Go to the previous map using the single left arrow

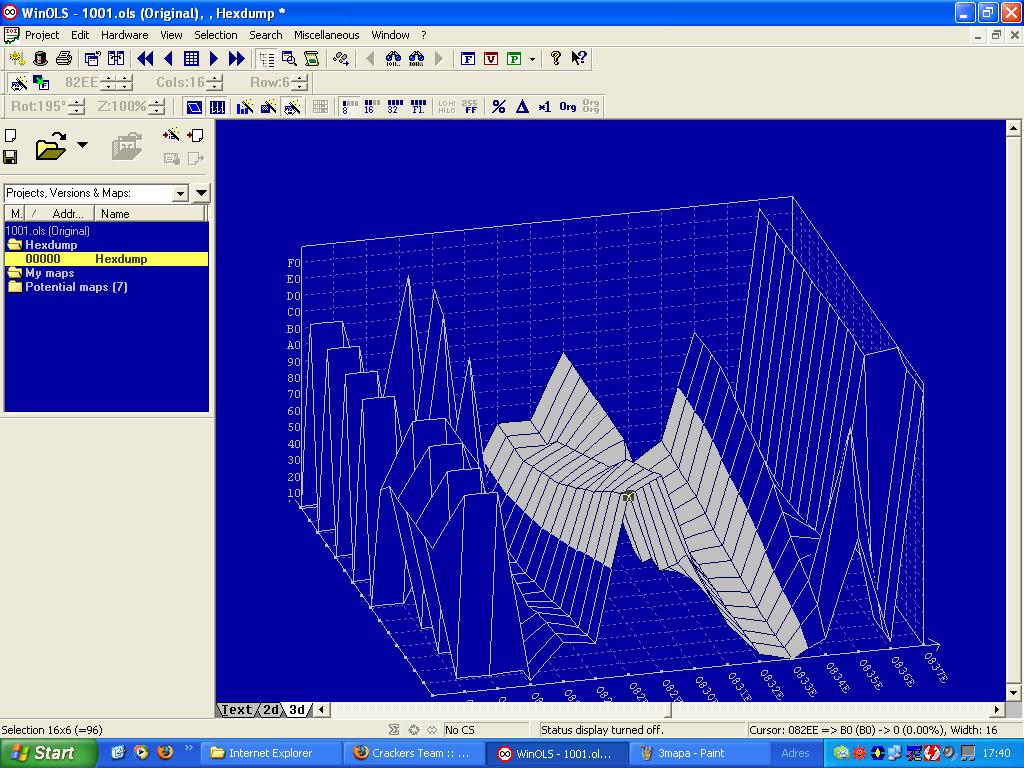pyautogui.click(x=168, y=59)
